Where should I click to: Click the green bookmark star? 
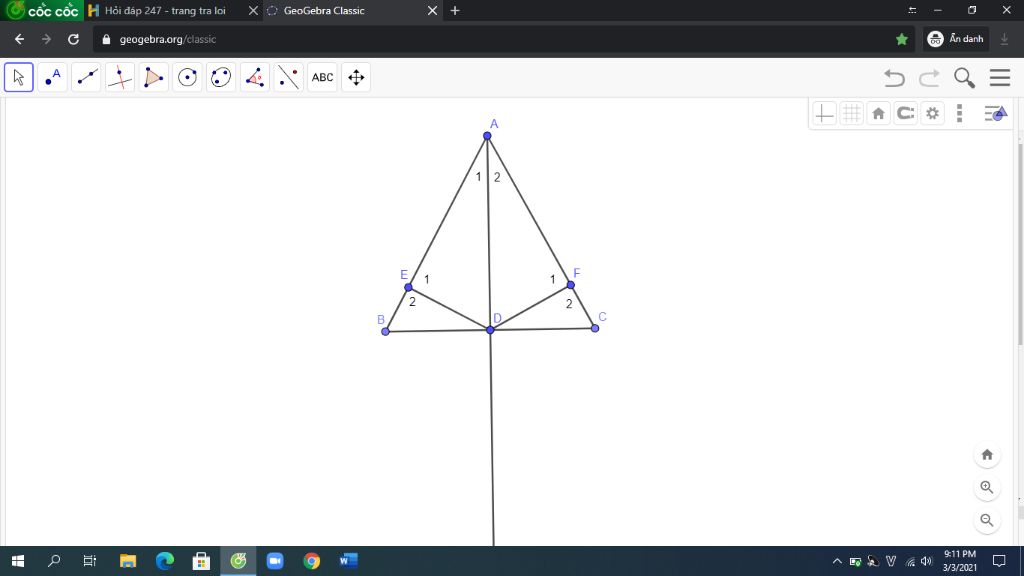pyautogui.click(x=902, y=39)
